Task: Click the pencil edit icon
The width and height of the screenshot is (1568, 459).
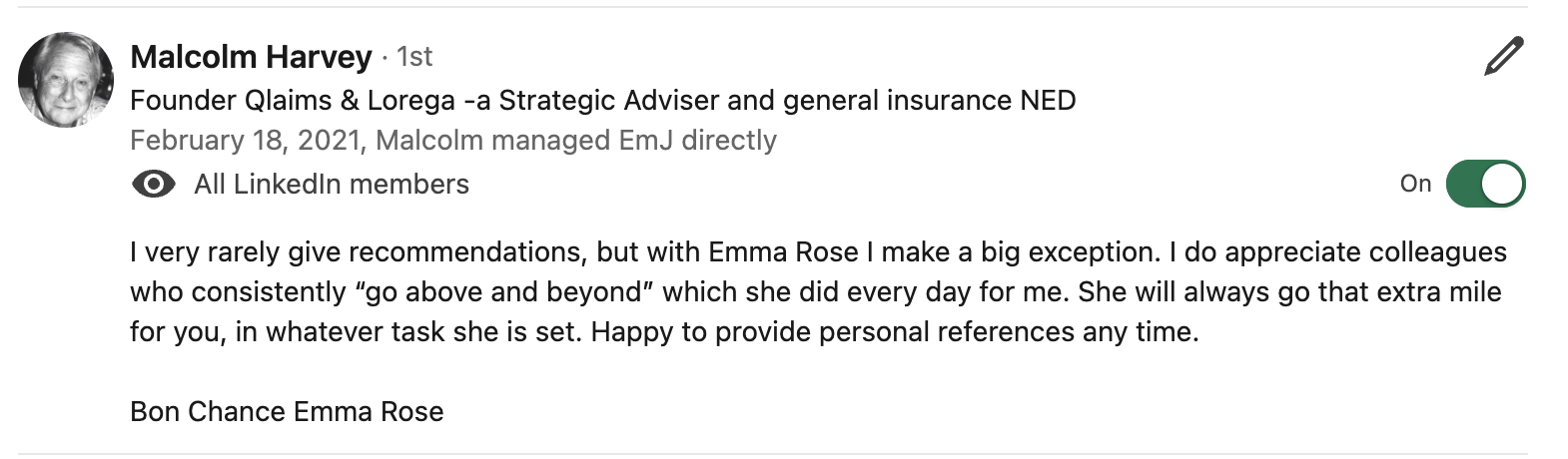Action: 1503,56
